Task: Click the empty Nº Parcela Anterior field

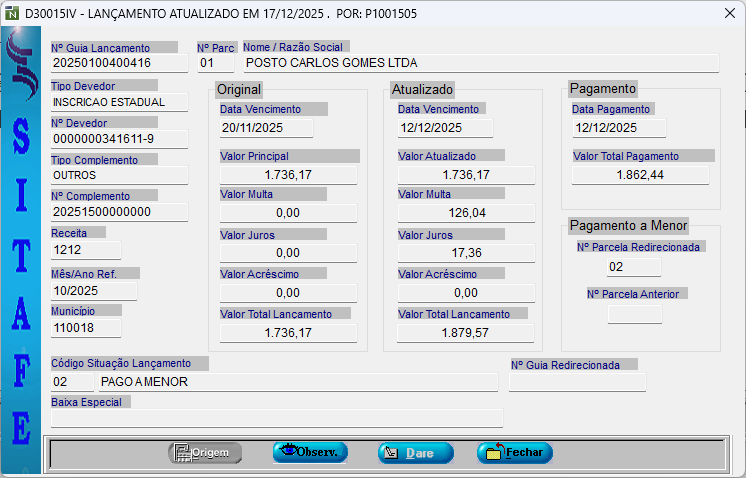Action: click(x=634, y=314)
